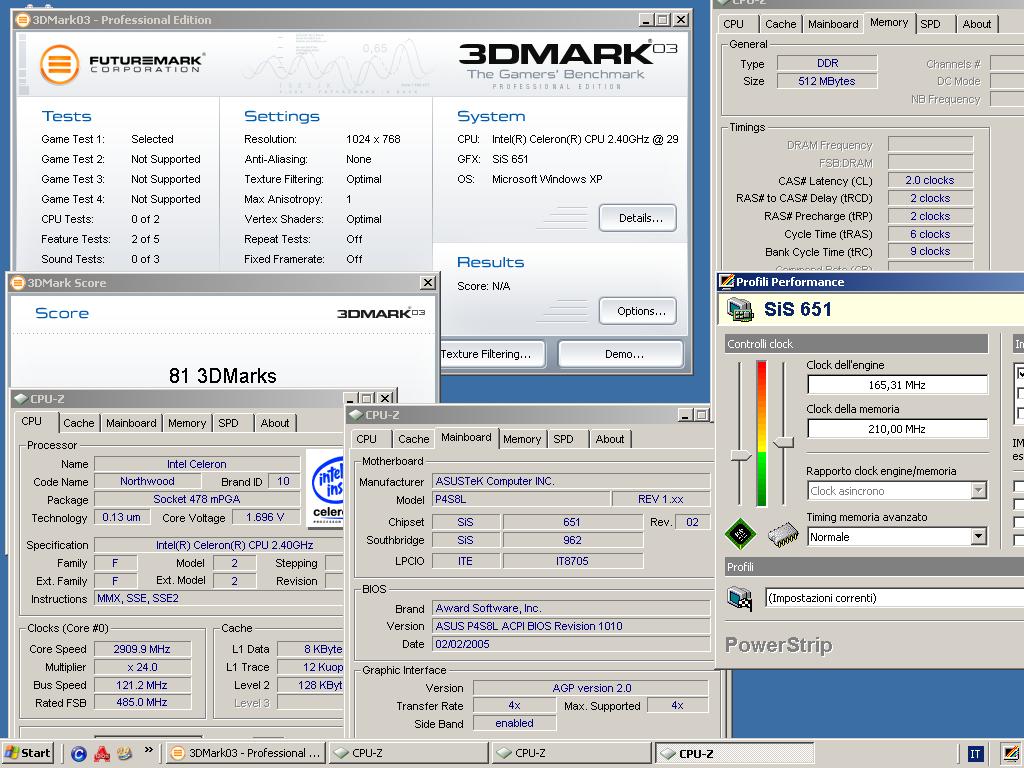Image resolution: width=1024 pixels, height=768 pixels.
Task: Click the memory Size value 512 MBytes
Action: point(827,81)
